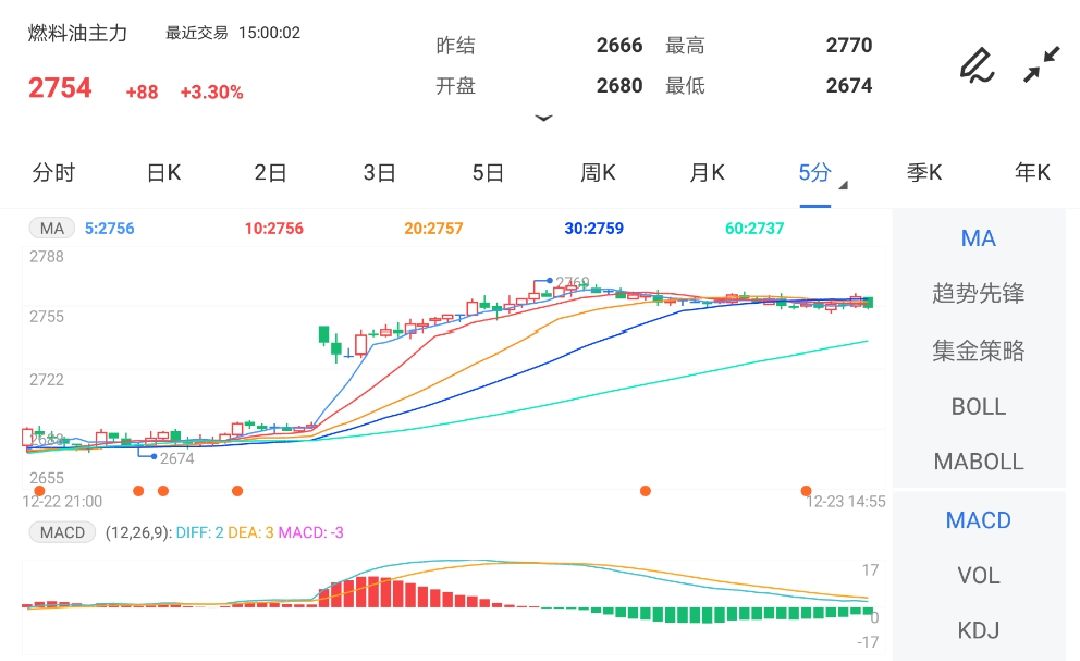
Task: Switch to 周K tab
Action: coord(598,173)
